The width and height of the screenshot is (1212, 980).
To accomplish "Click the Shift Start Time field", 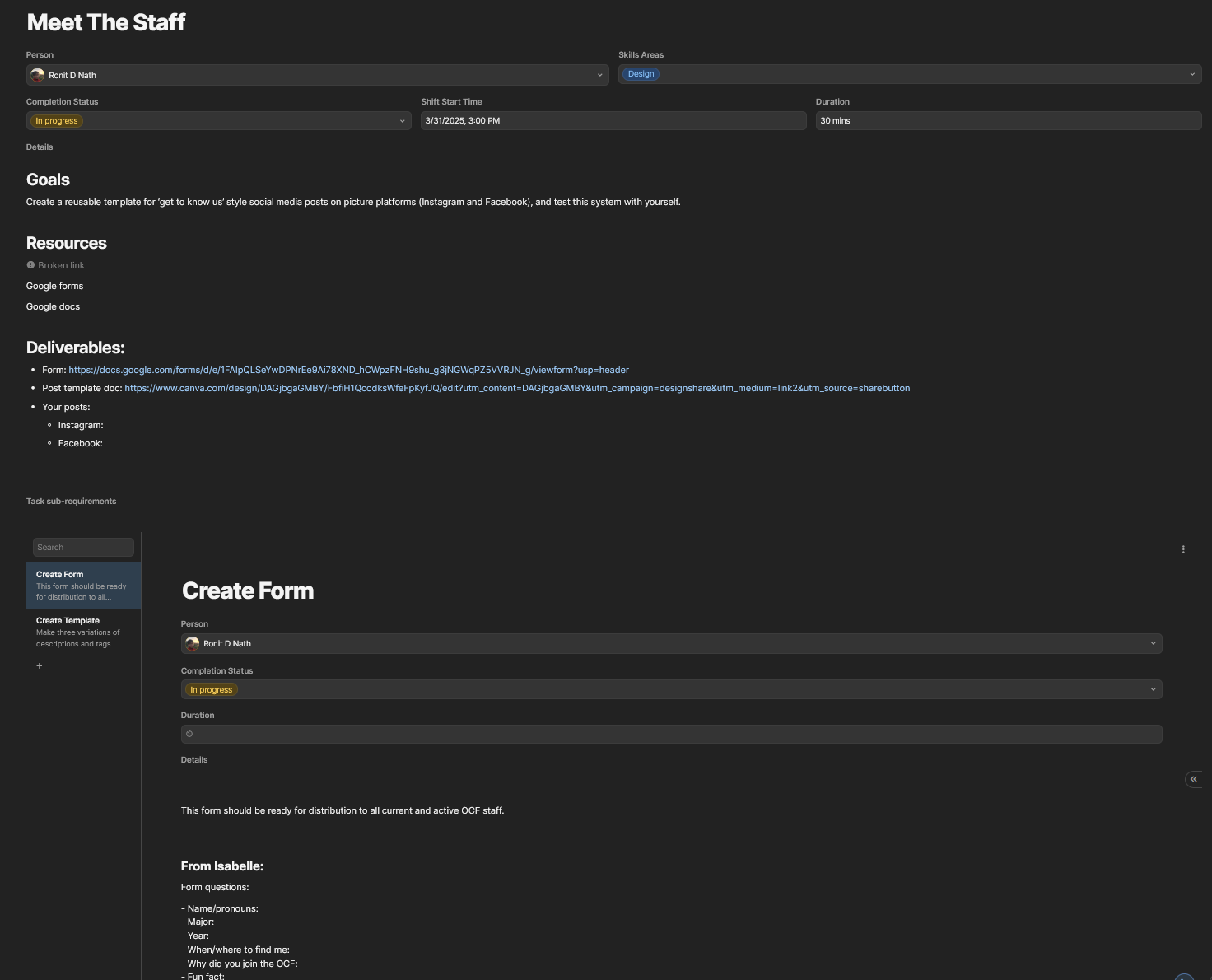I will pos(613,121).
